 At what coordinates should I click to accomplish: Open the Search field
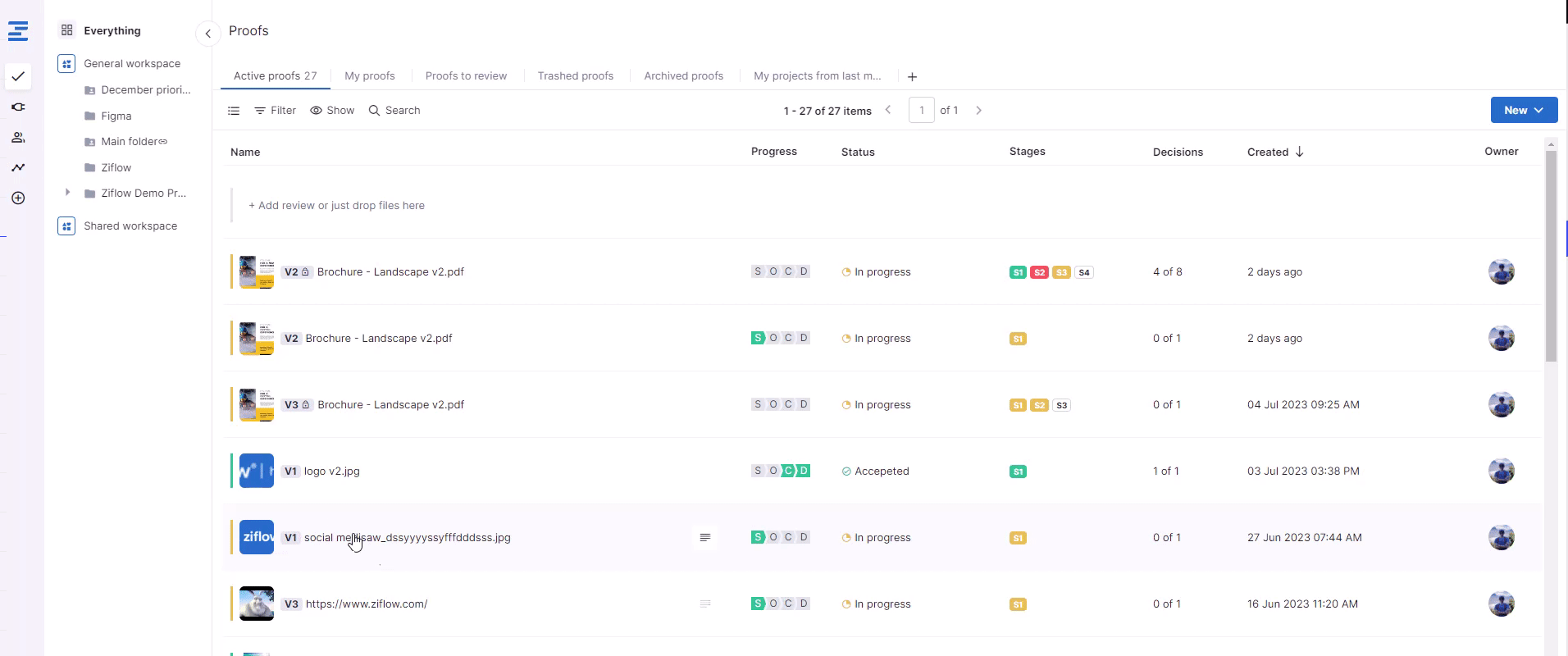(x=394, y=110)
